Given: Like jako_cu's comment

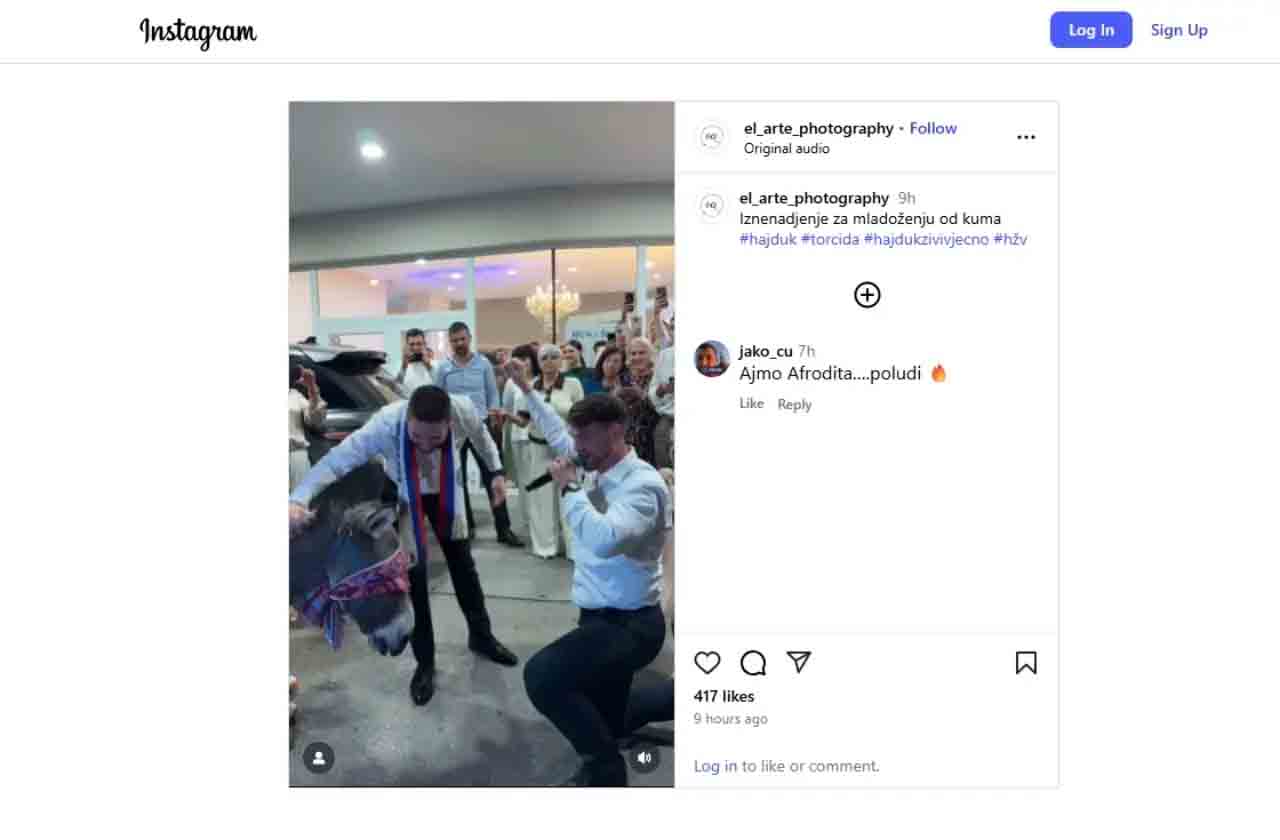Looking at the screenshot, I should 751,403.
